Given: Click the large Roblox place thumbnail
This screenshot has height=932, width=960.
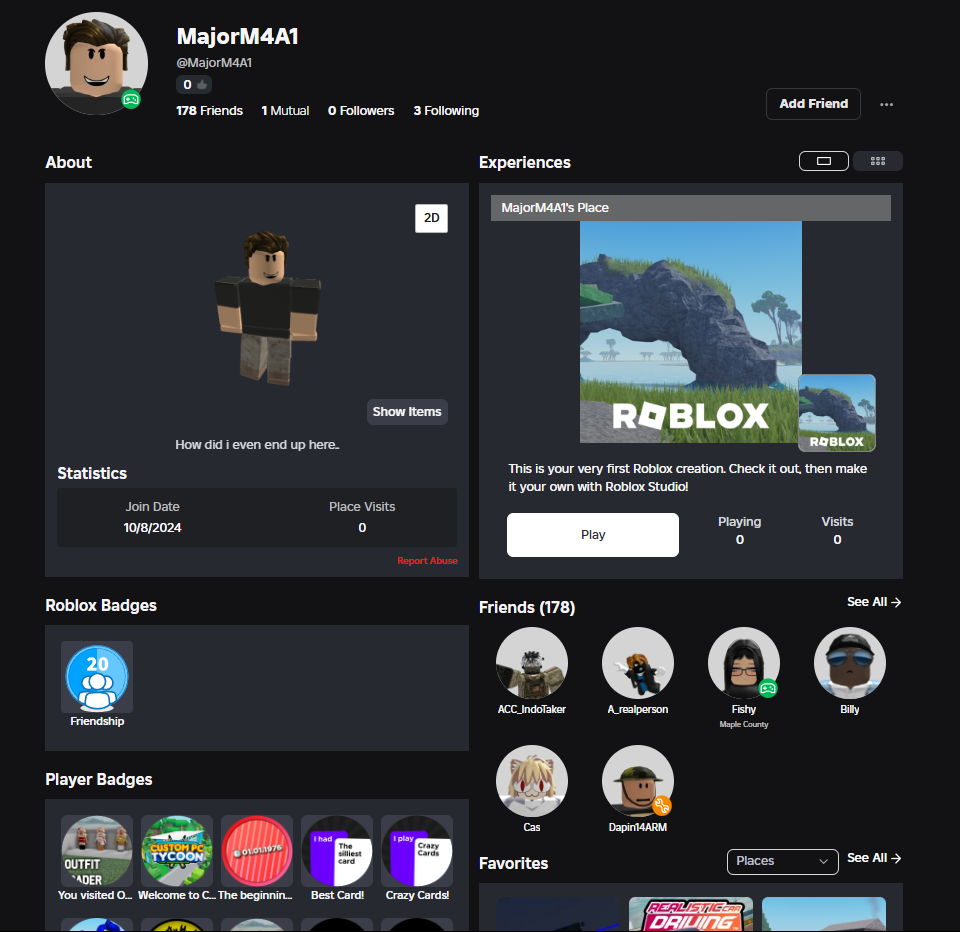Looking at the screenshot, I should (x=691, y=331).
